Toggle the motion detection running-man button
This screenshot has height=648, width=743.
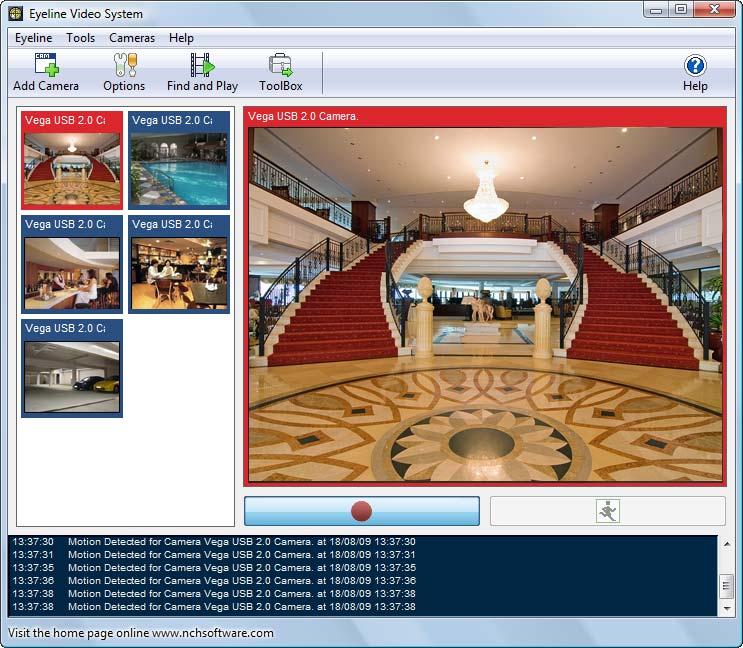tap(607, 511)
